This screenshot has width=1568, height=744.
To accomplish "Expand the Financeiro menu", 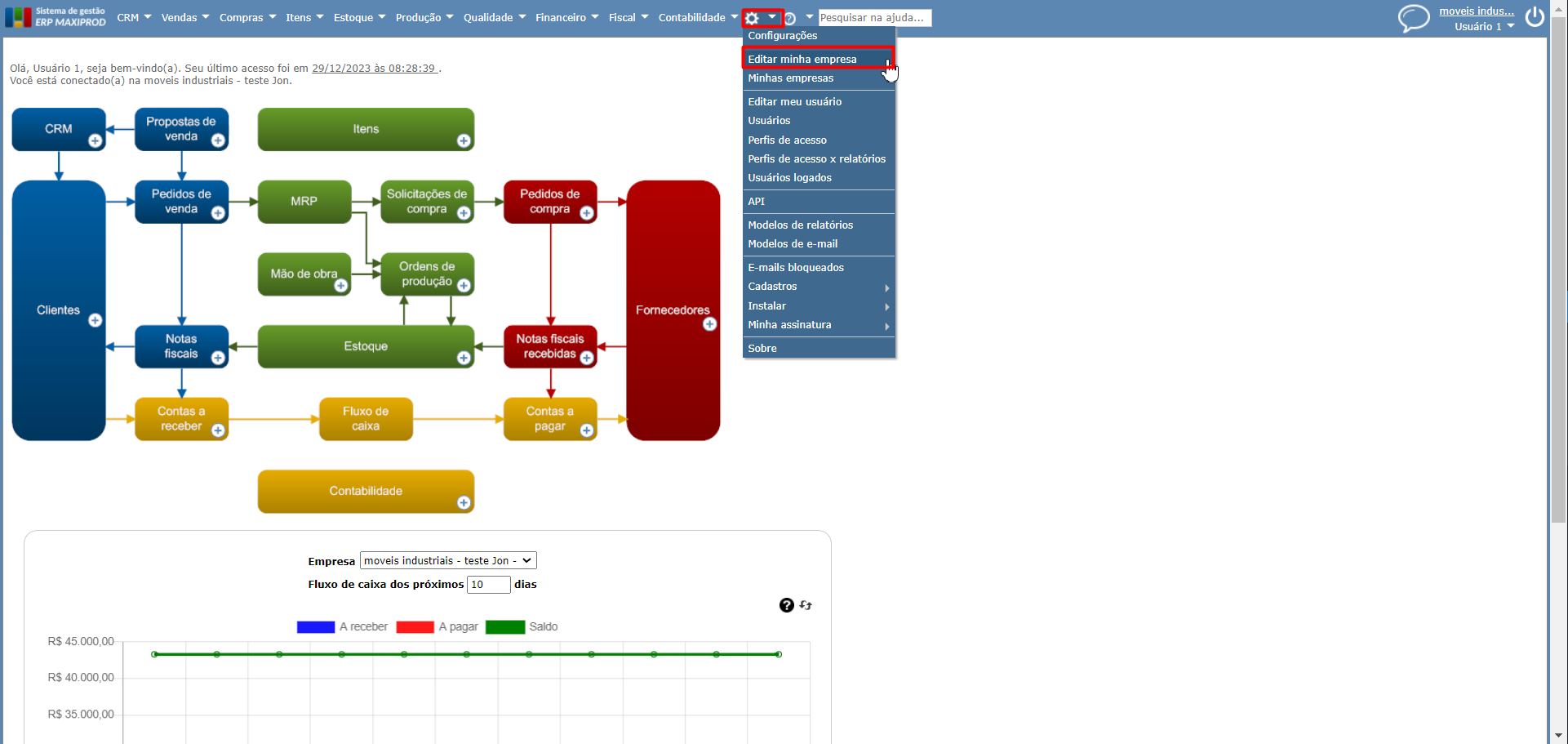I will (x=566, y=17).
